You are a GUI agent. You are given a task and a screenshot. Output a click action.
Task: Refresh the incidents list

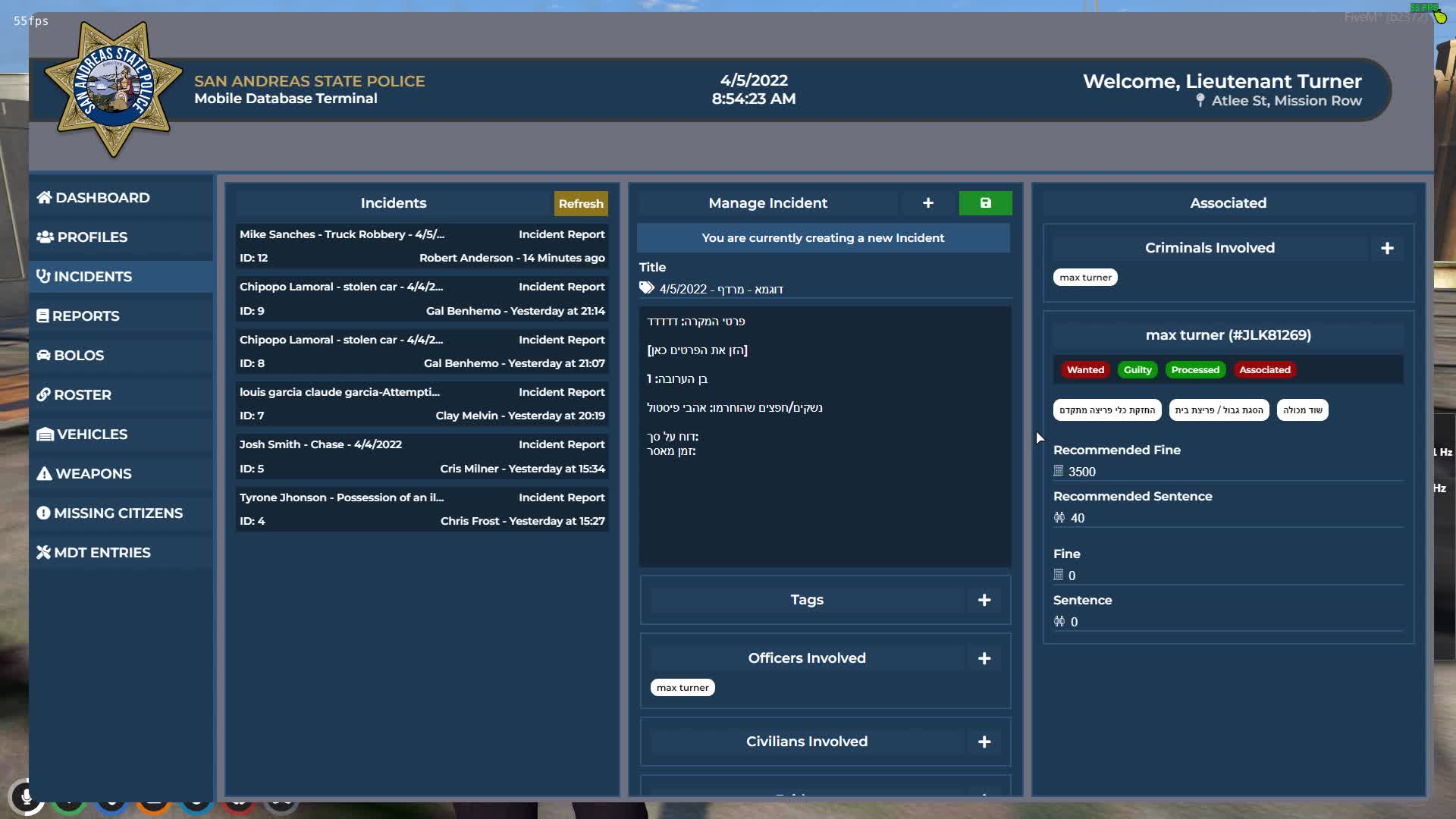(581, 203)
